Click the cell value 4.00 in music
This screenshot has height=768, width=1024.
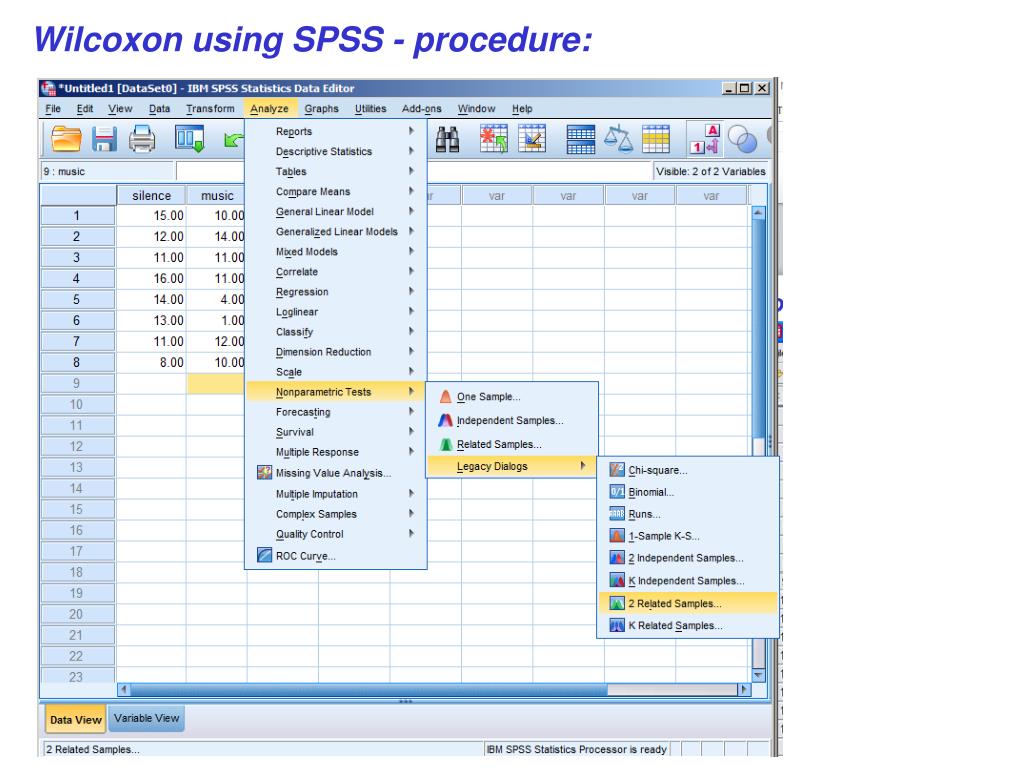(216, 300)
